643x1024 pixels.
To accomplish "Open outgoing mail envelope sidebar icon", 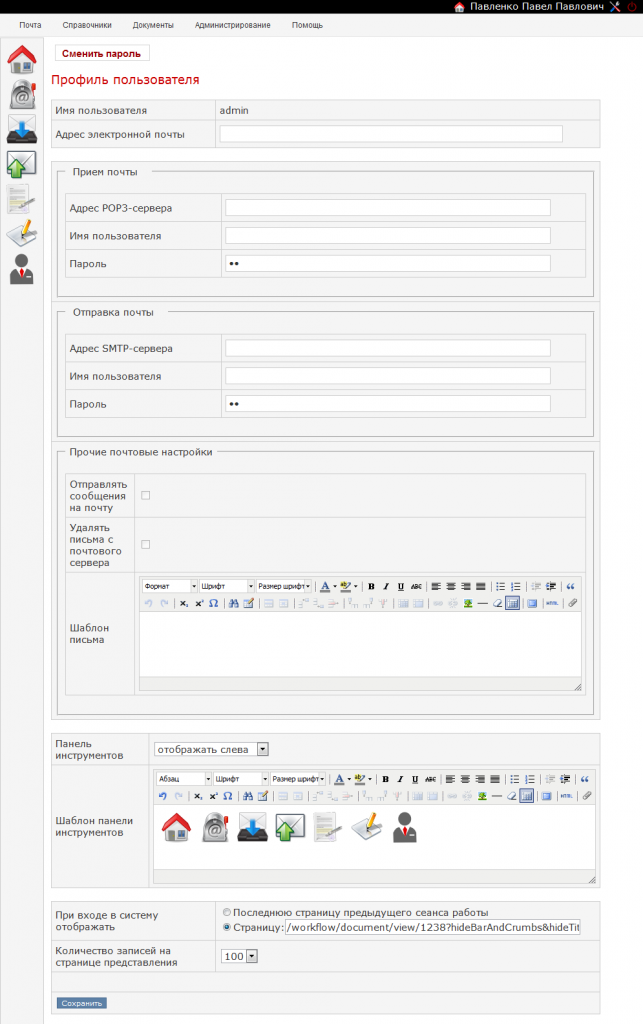I will [22, 165].
